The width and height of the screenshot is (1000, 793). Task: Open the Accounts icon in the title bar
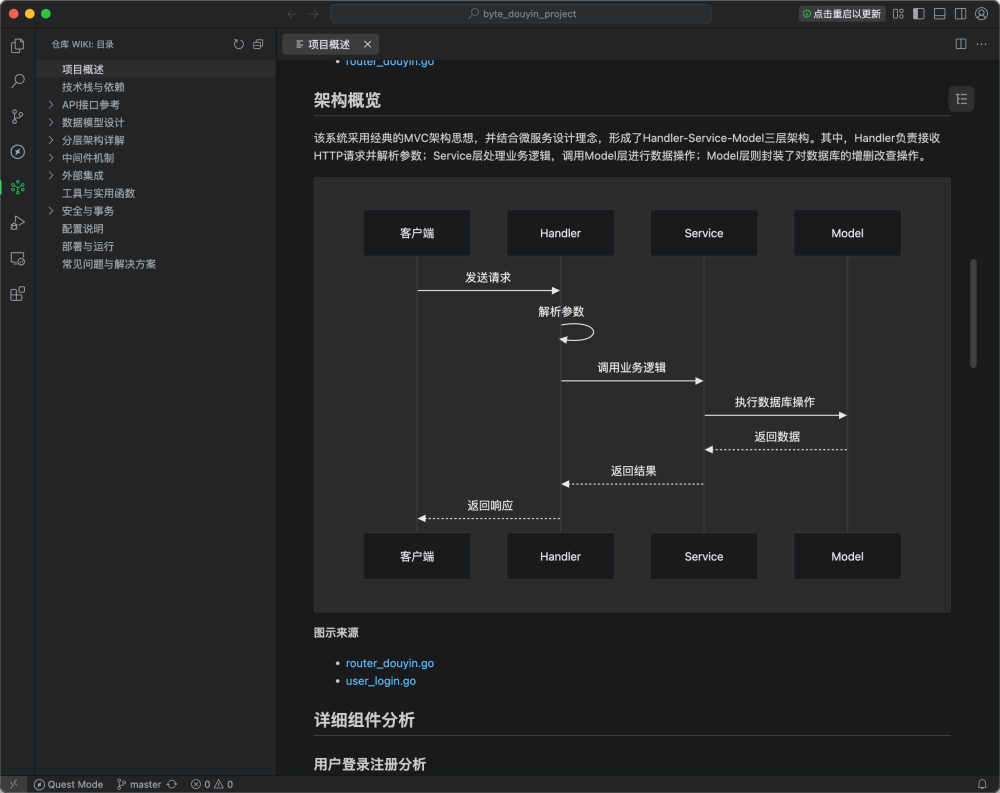[x=982, y=14]
